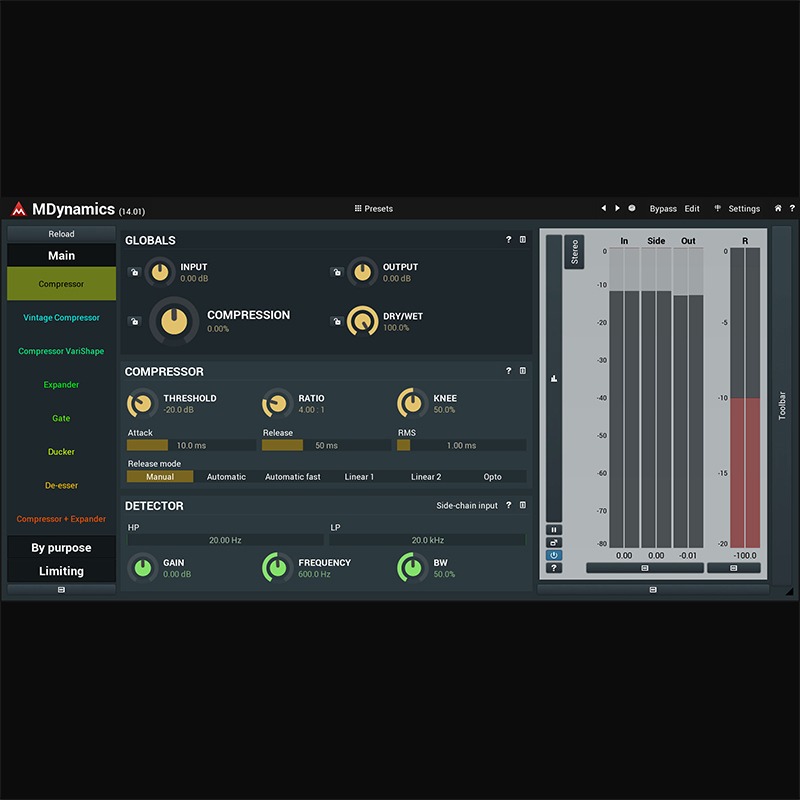Select the Compressor device
Image resolution: width=800 pixels, height=800 pixels.
(x=61, y=284)
